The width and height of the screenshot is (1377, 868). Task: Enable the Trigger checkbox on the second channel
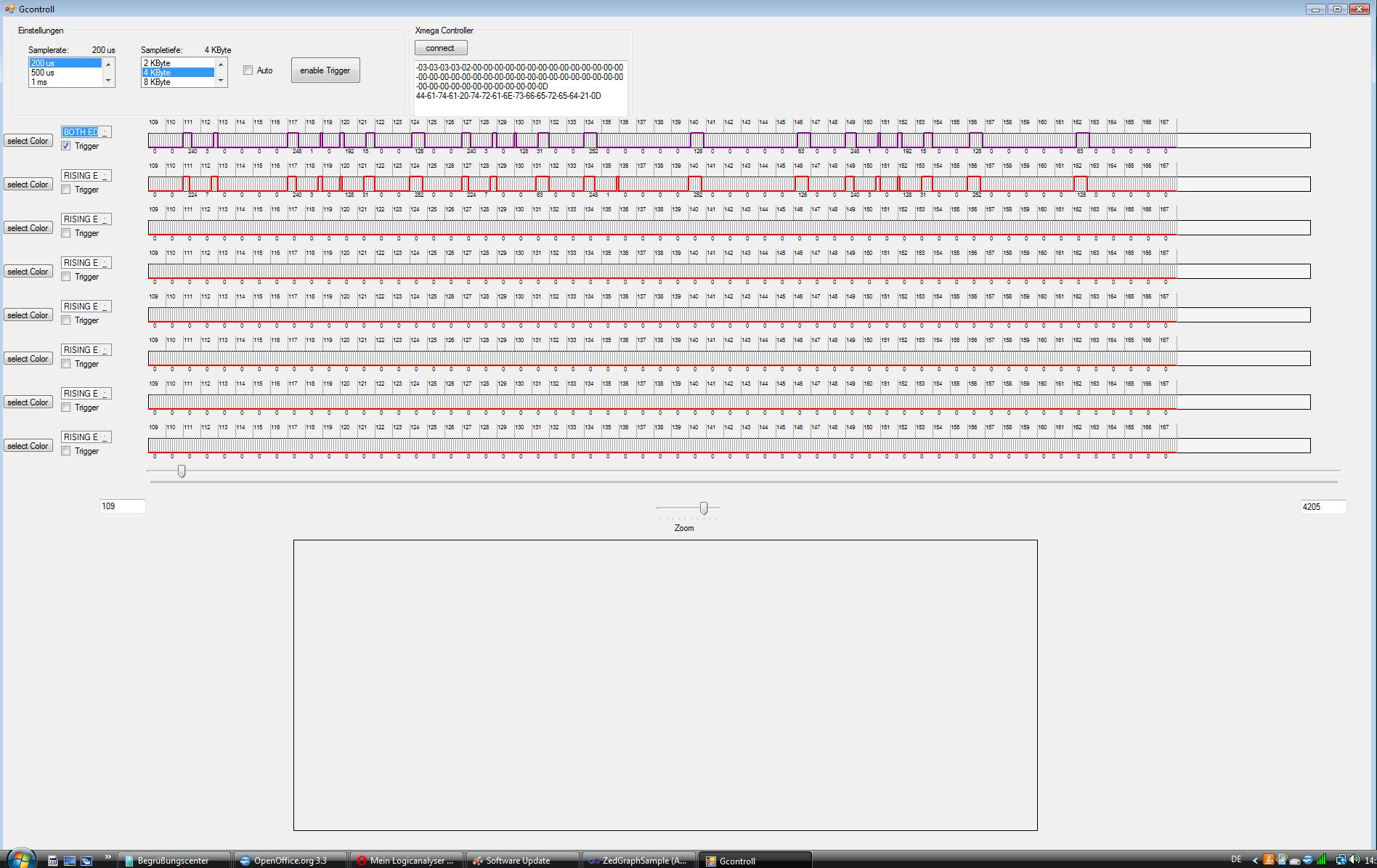pyautogui.click(x=67, y=190)
